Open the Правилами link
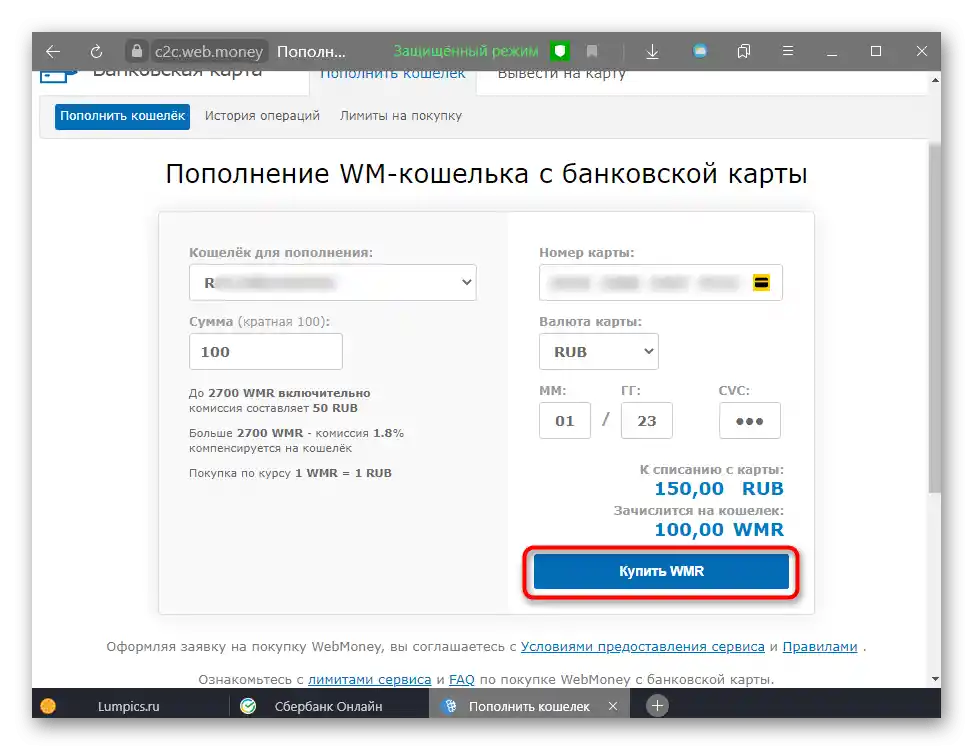The width and height of the screenshot is (973, 750). point(820,646)
